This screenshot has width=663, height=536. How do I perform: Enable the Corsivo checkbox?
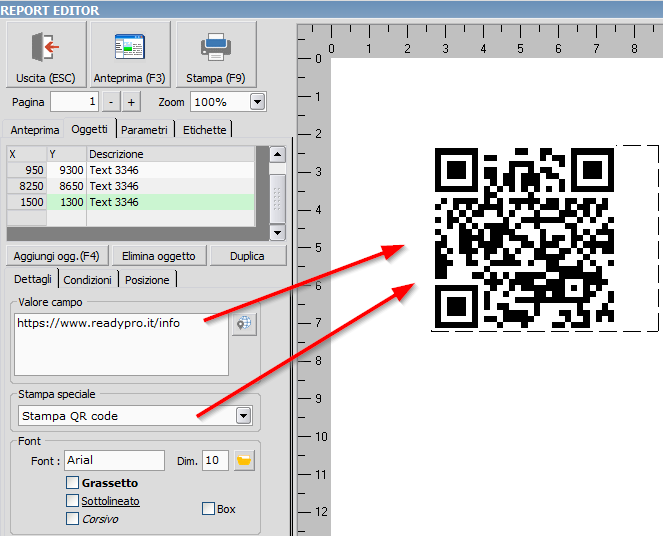73,519
